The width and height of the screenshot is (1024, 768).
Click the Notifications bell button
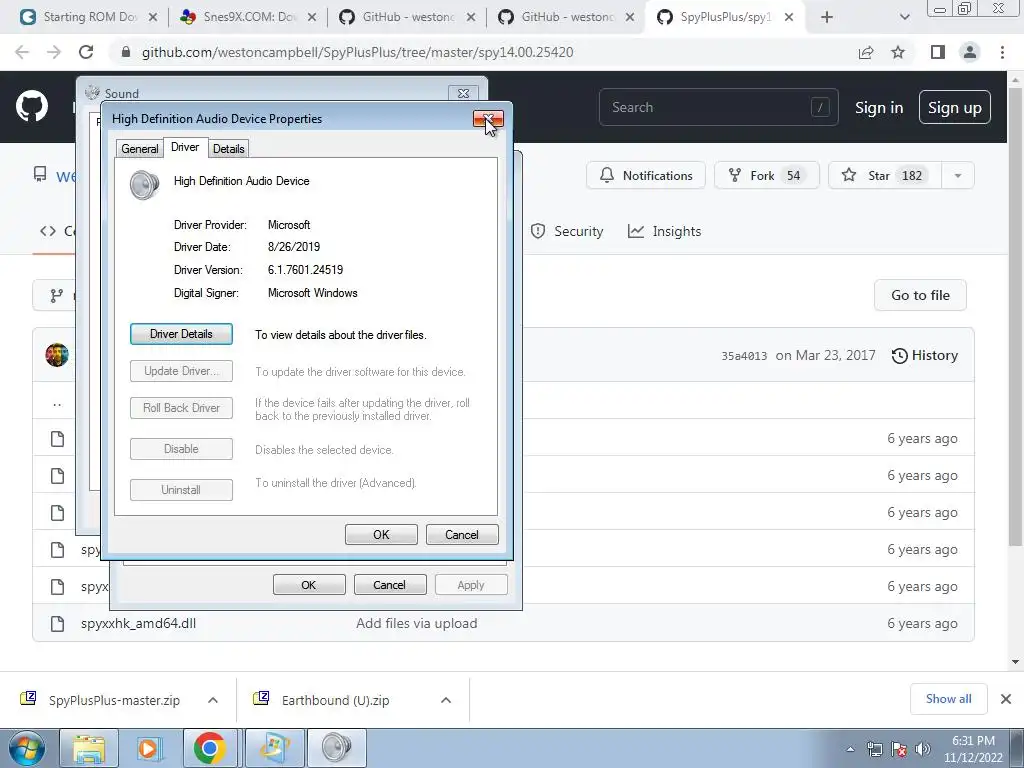(645, 175)
